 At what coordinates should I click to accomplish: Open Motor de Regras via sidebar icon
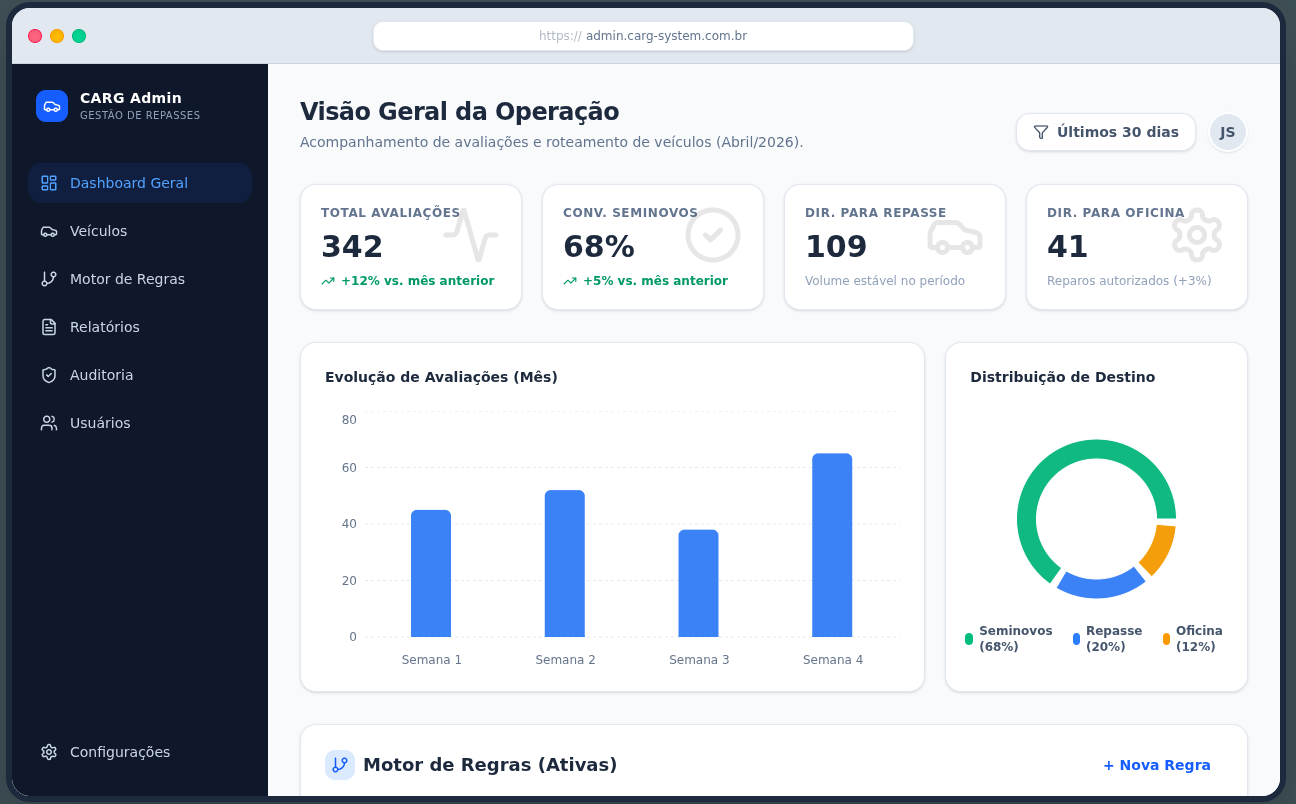(x=48, y=279)
